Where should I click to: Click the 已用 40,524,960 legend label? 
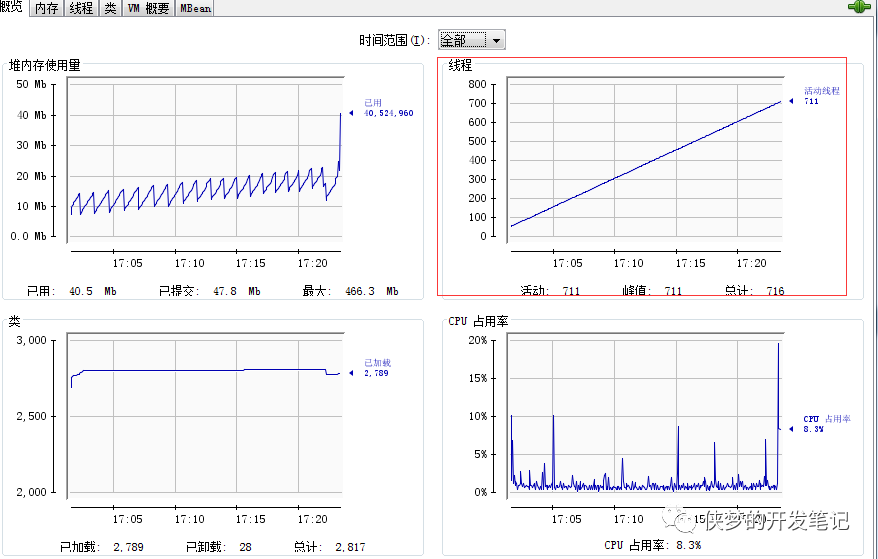click(x=389, y=108)
